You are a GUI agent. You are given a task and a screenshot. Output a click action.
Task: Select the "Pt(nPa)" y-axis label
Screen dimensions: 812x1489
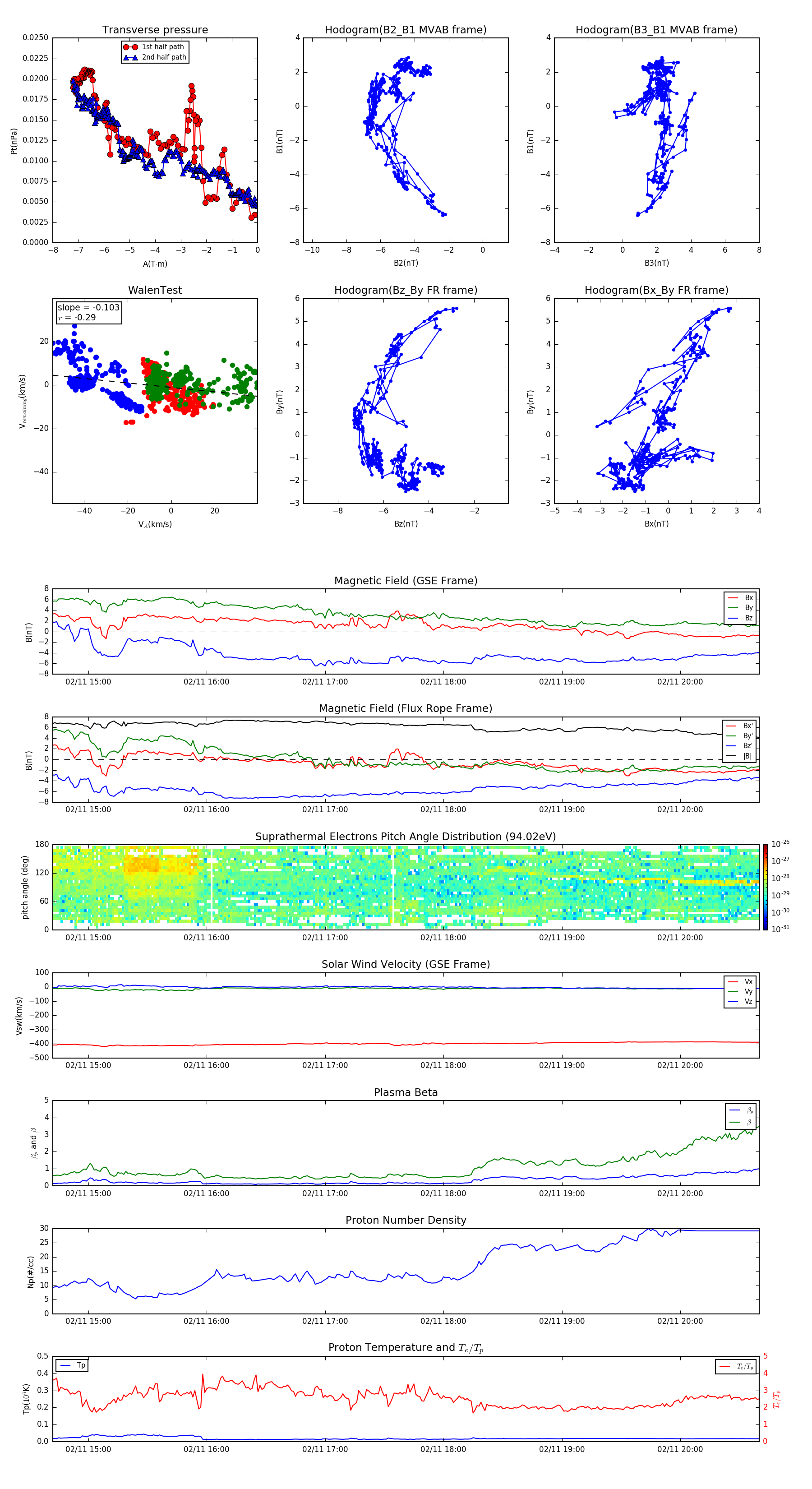coord(14,140)
